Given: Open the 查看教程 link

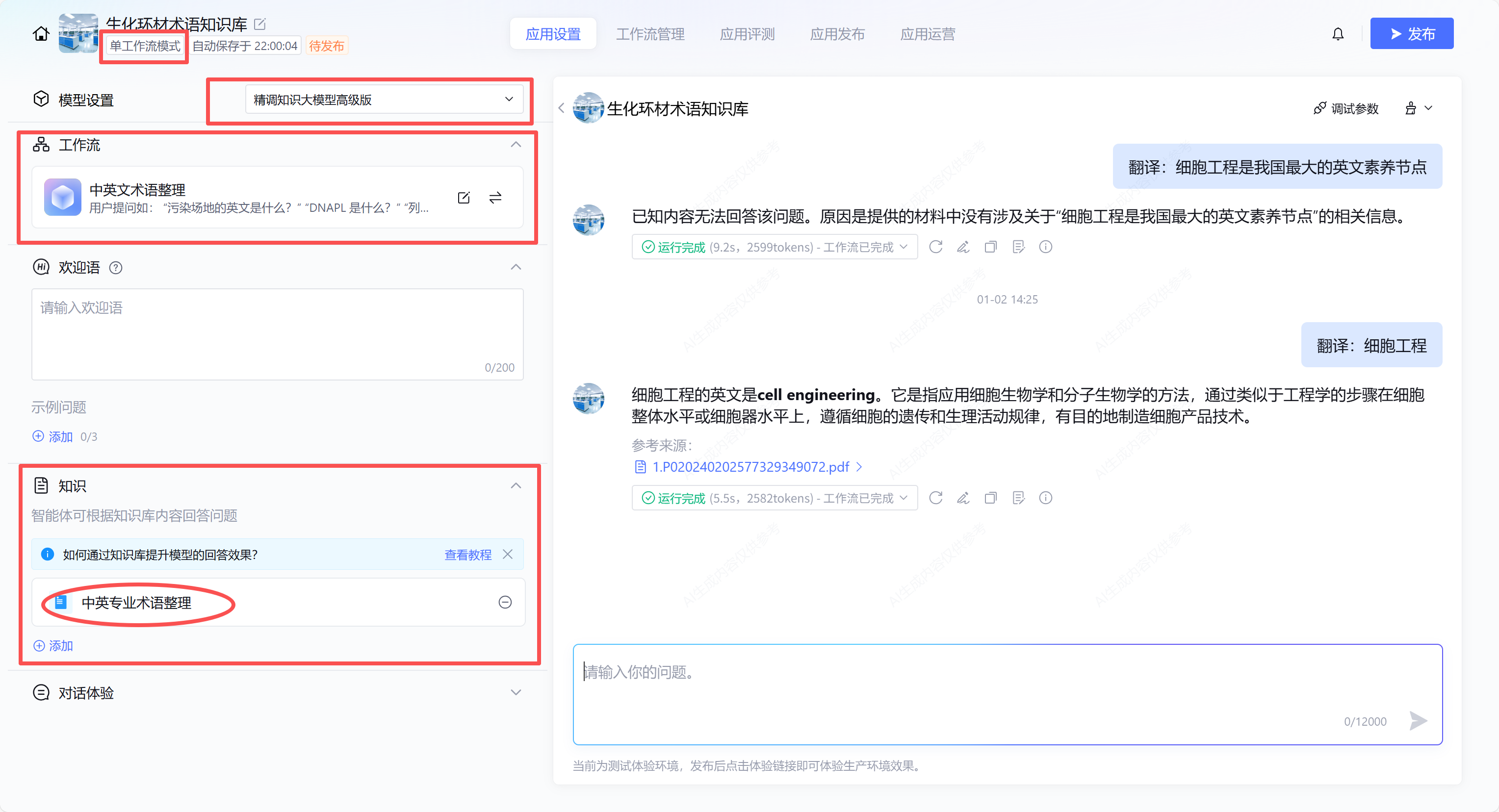Looking at the screenshot, I should [x=467, y=554].
